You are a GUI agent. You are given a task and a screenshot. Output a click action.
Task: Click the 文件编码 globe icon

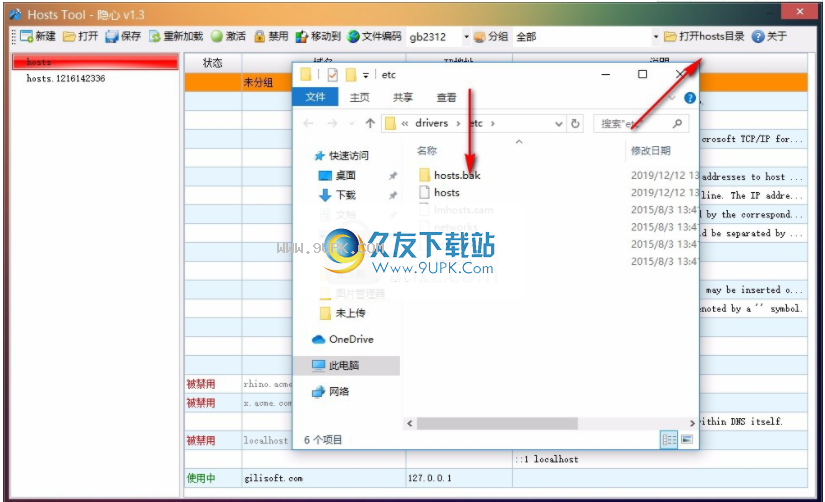353,36
